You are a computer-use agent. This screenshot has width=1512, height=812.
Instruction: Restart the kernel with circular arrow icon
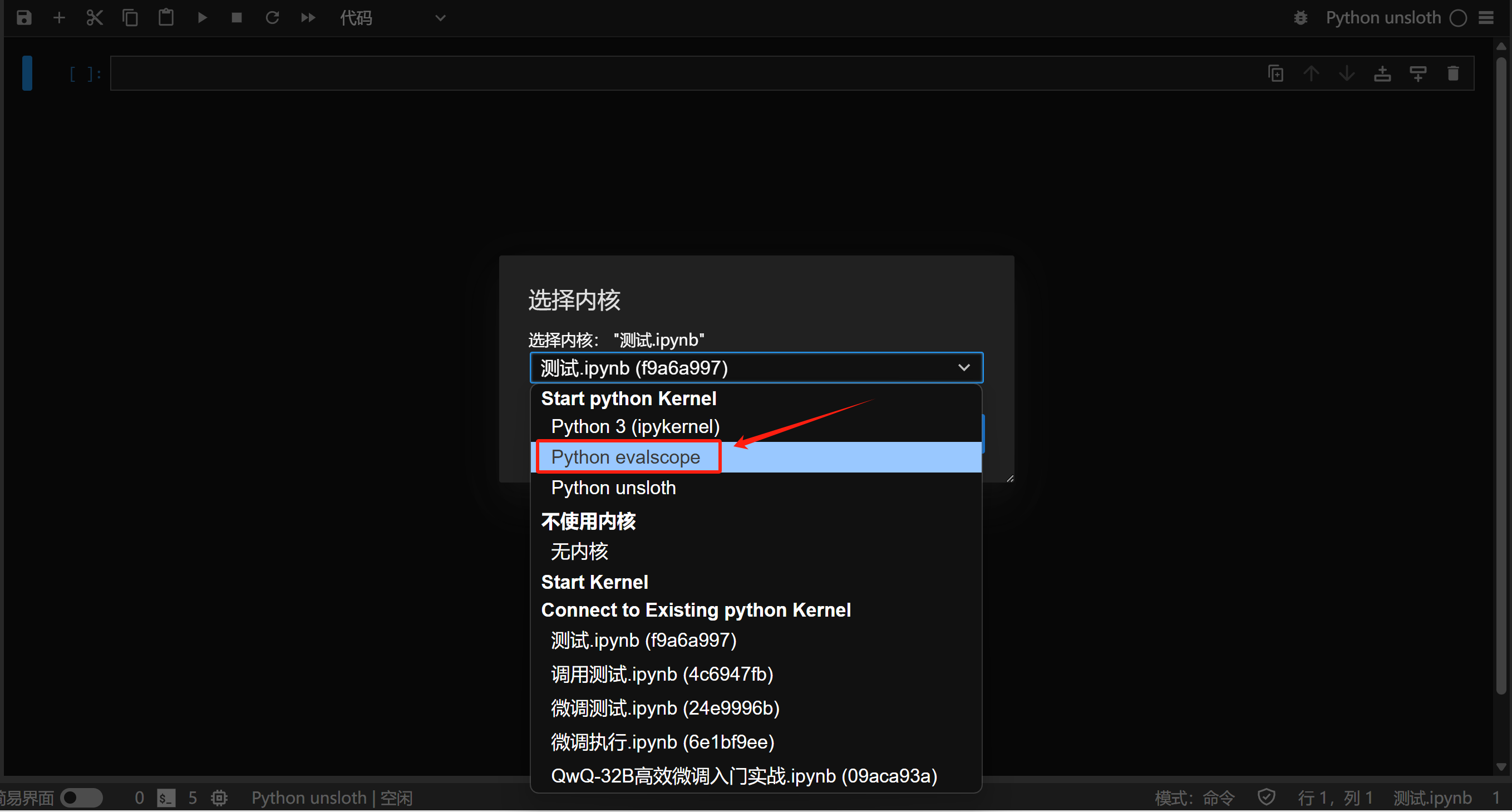[x=272, y=18]
